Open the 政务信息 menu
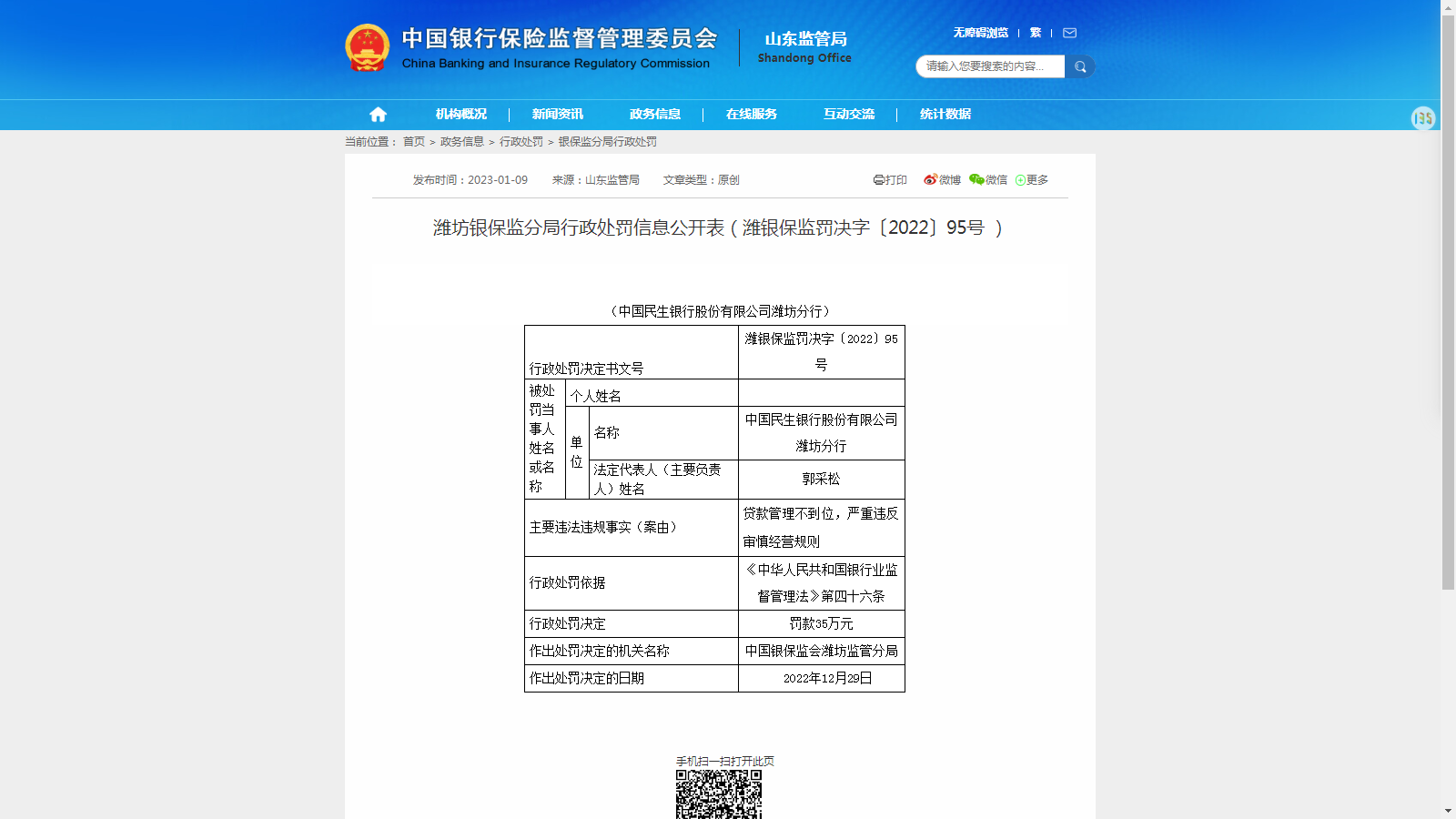This screenshot has height=819, width=1456. 655,114
